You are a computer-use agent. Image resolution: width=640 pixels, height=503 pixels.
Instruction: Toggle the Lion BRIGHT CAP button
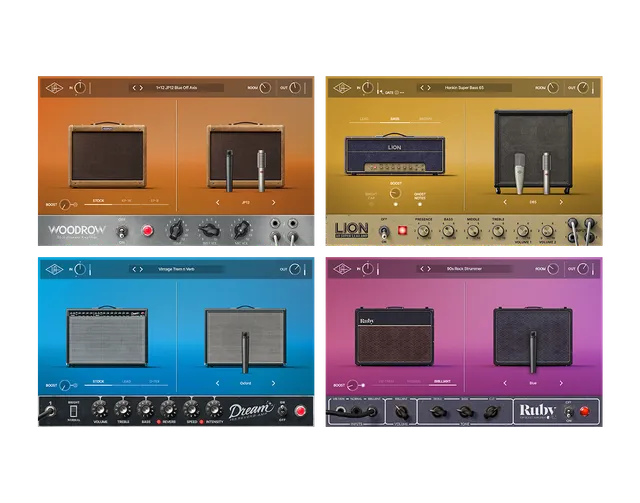tap(371, 204)
